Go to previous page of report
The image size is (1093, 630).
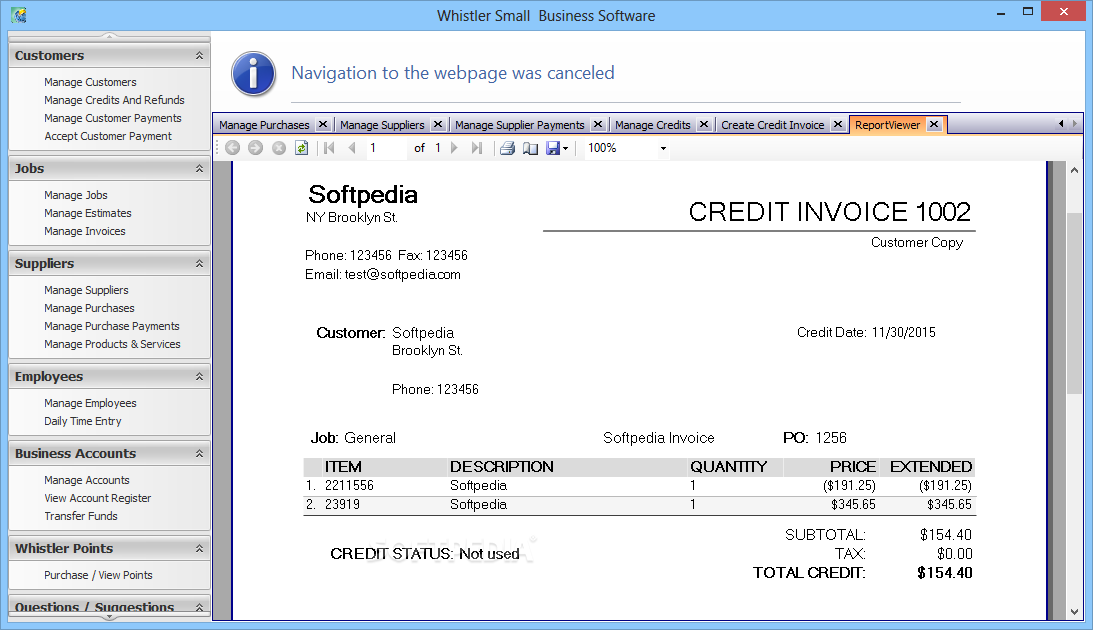tap(352, 148)
